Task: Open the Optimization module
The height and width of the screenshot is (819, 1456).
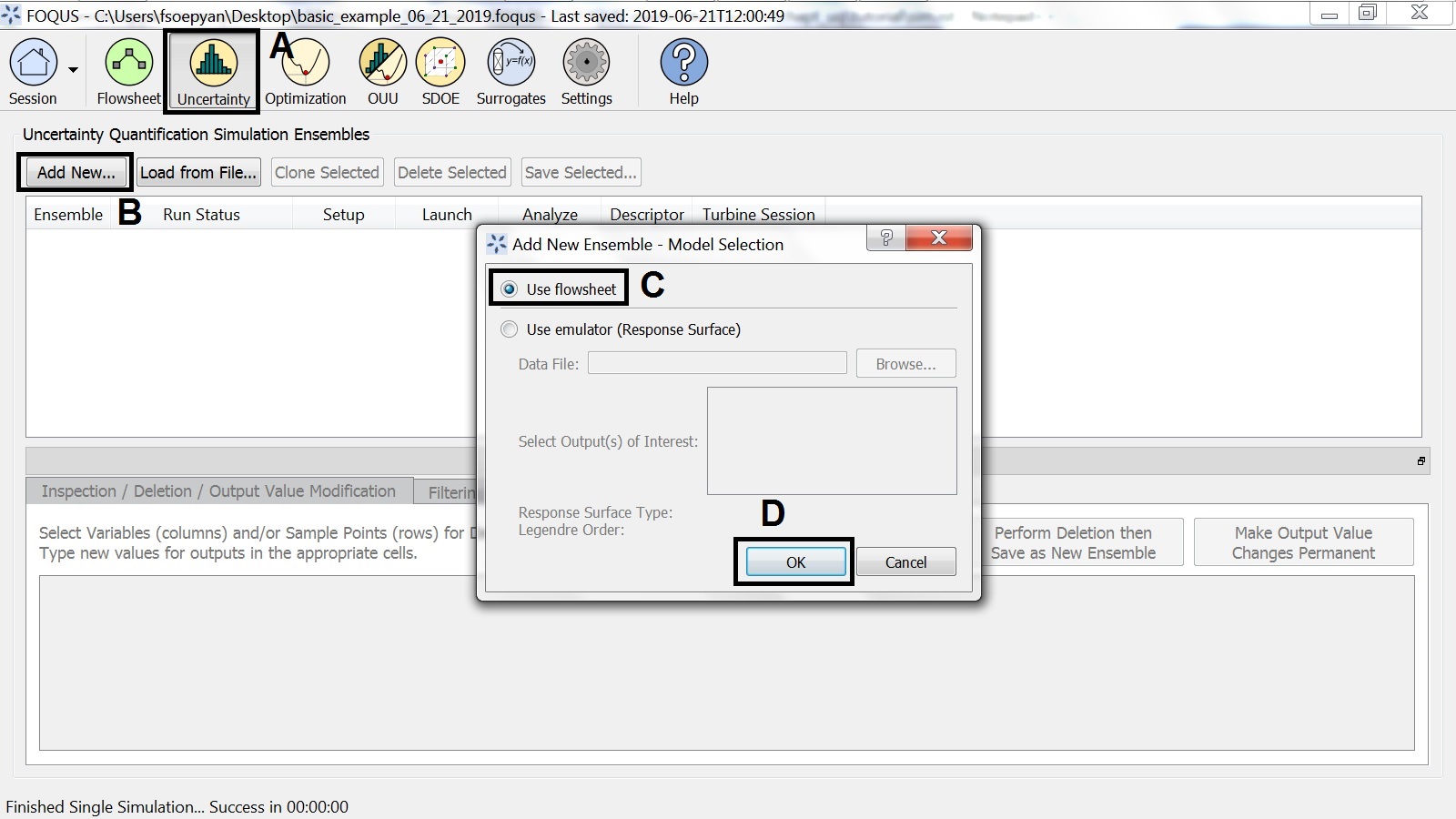Action: (305, 64)
